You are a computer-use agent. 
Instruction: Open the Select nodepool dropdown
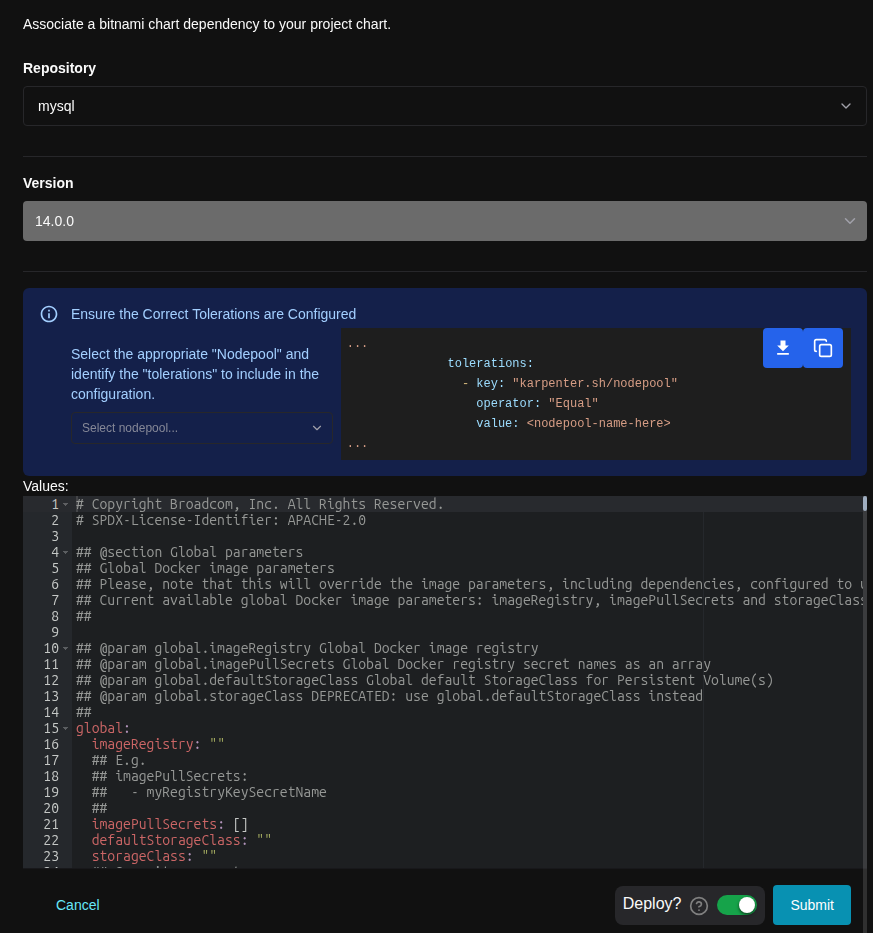coord(202,428)
